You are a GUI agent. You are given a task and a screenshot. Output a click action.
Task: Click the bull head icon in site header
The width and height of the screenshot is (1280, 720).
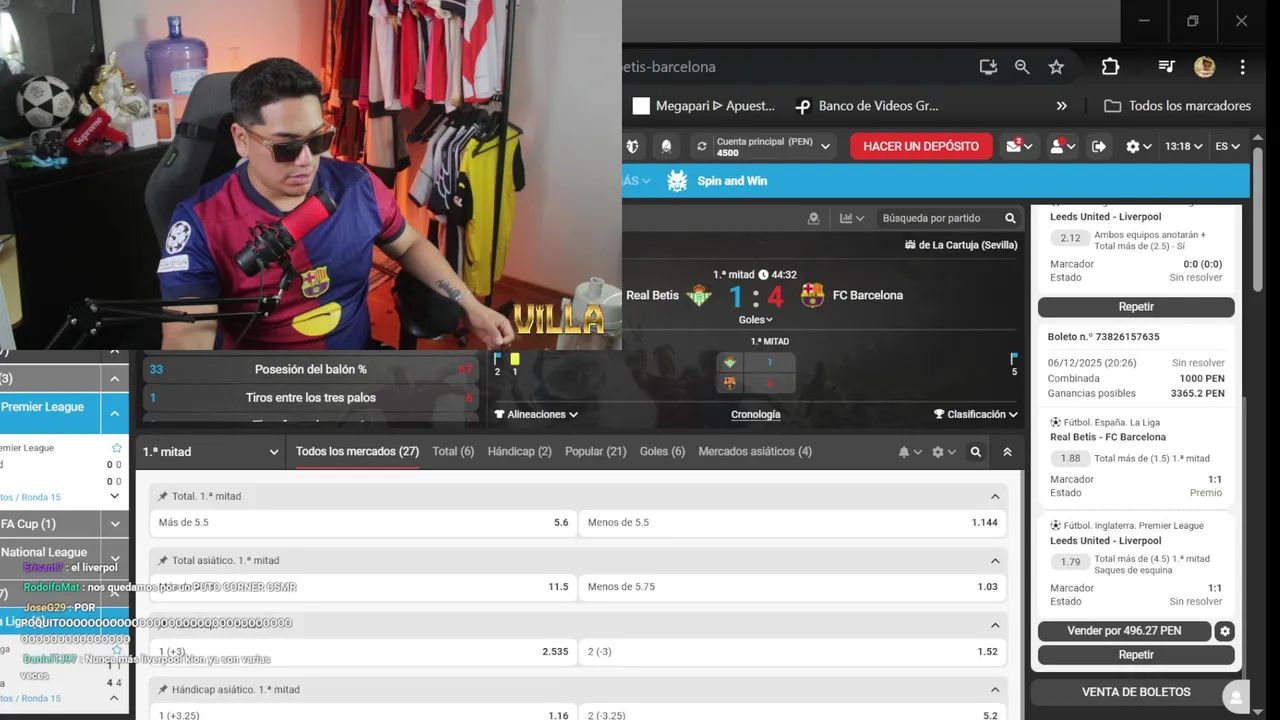pos(632,146)
